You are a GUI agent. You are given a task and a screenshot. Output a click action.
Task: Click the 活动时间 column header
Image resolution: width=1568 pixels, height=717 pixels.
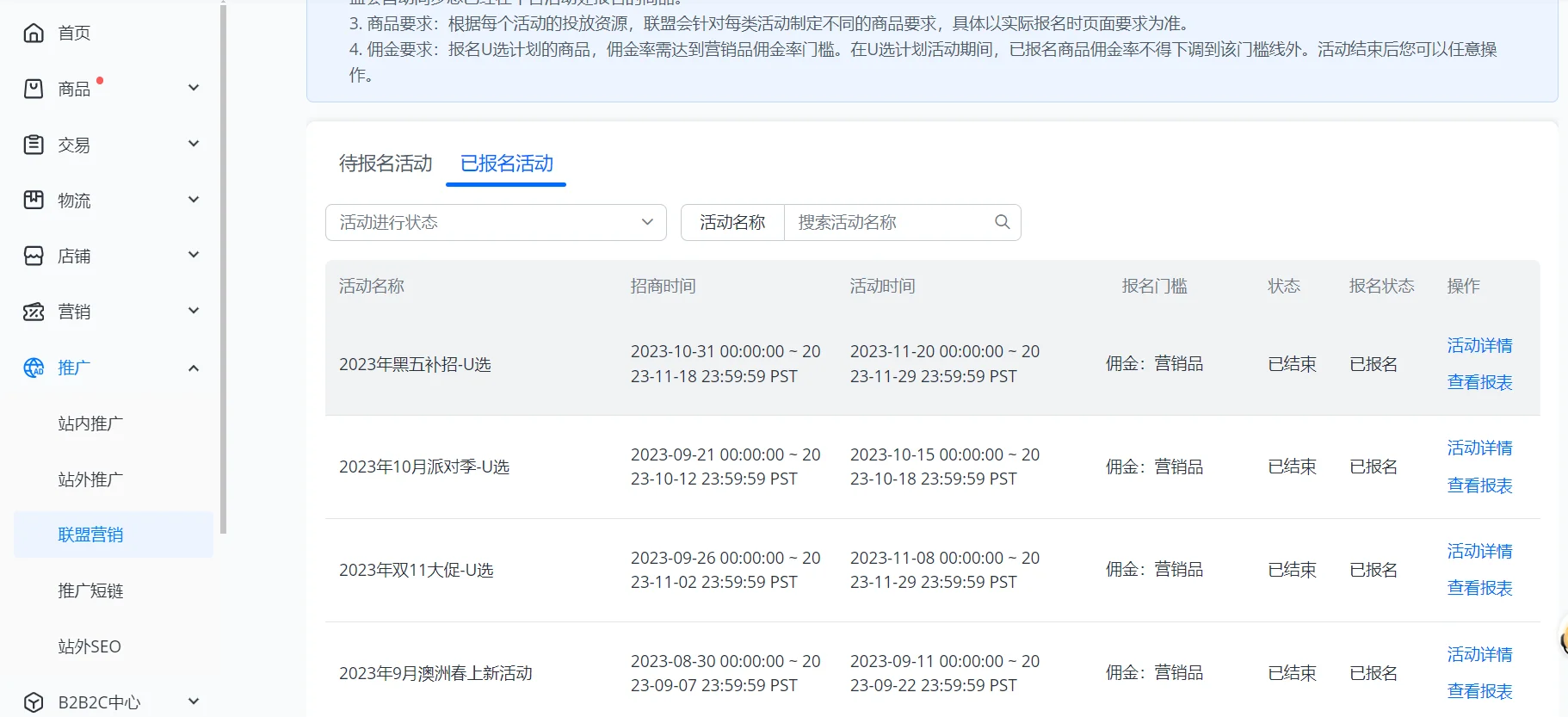pos(882,286)
